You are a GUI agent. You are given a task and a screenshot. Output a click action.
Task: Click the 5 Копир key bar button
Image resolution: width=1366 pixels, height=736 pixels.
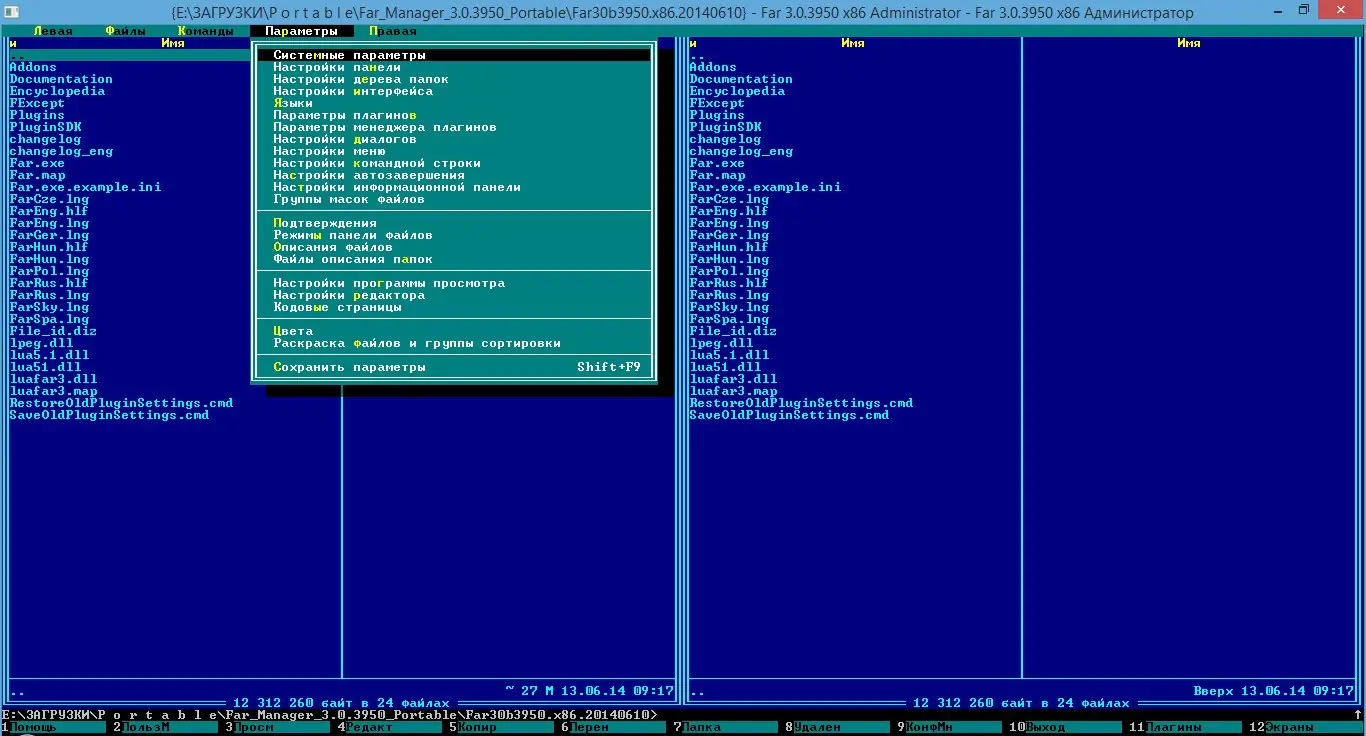coord(502,728)
